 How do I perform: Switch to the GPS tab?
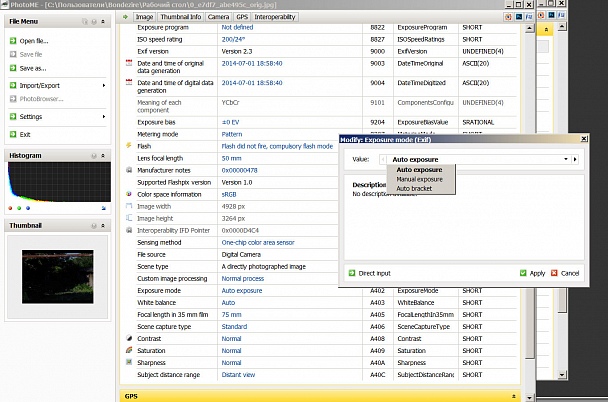242,17
